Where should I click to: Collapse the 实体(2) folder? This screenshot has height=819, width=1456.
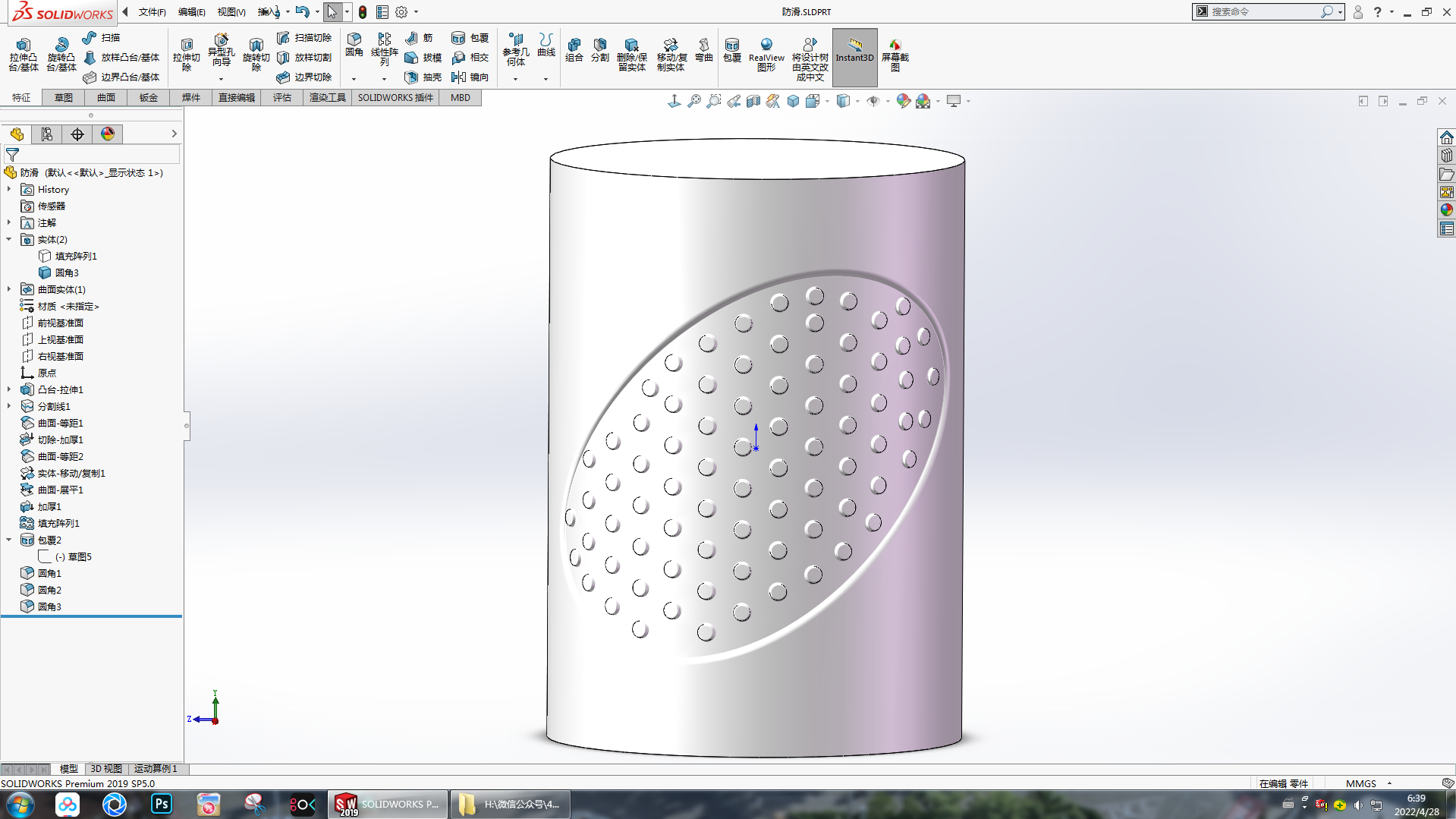9,240
